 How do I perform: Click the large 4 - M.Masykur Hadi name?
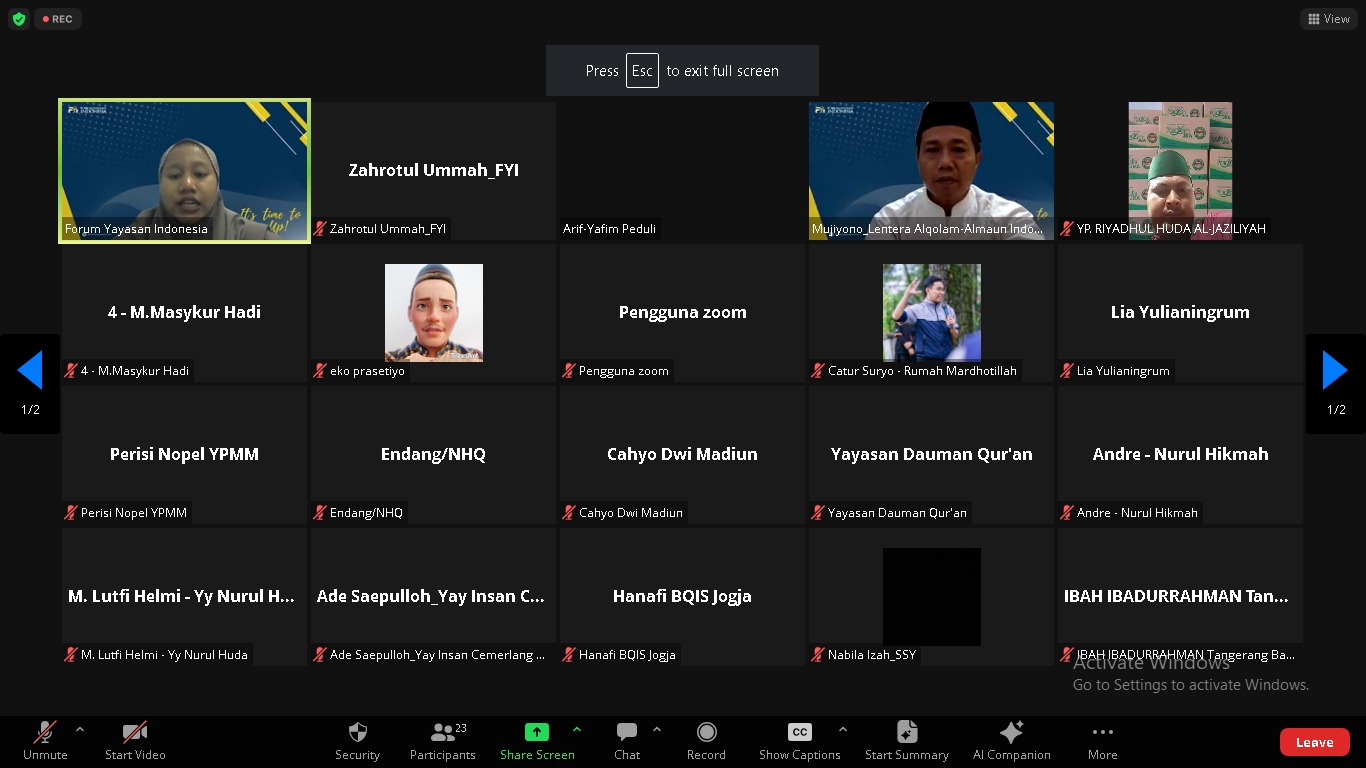pos(184,312)
